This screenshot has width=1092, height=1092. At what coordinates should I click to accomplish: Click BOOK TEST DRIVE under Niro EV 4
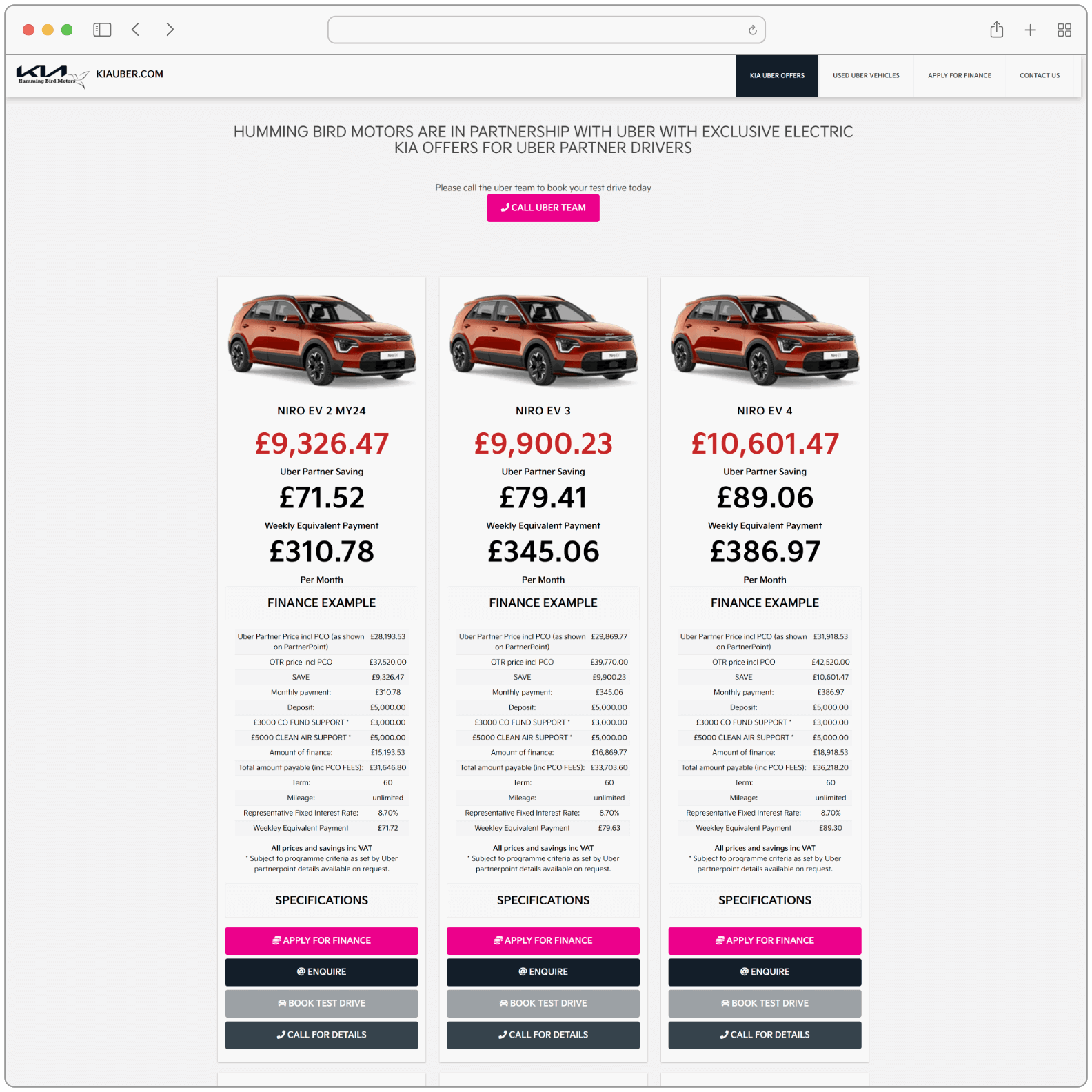coord(765,1004)
